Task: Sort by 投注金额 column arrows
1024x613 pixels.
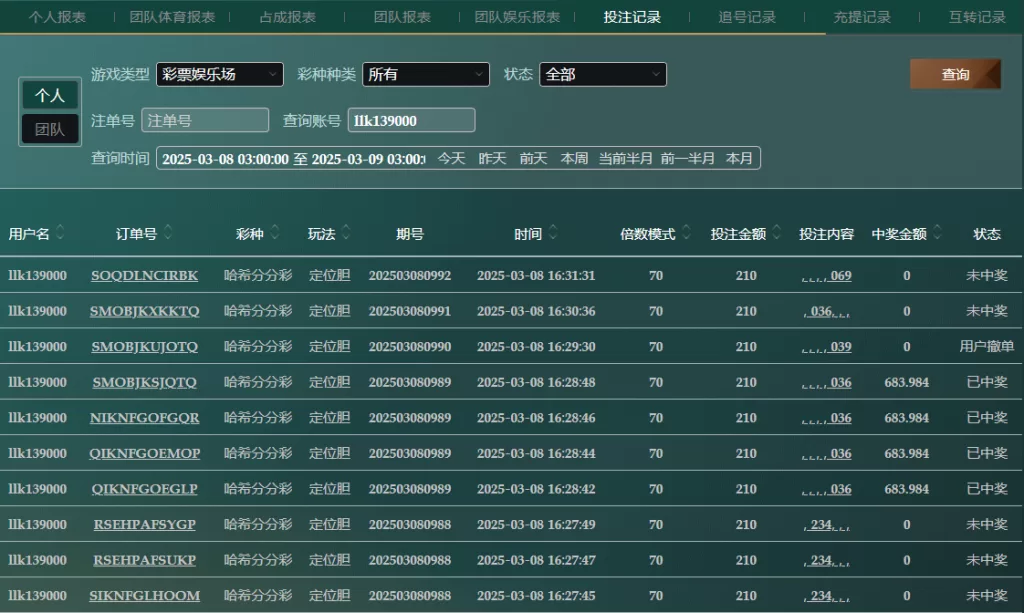Action: coord(776,232)
